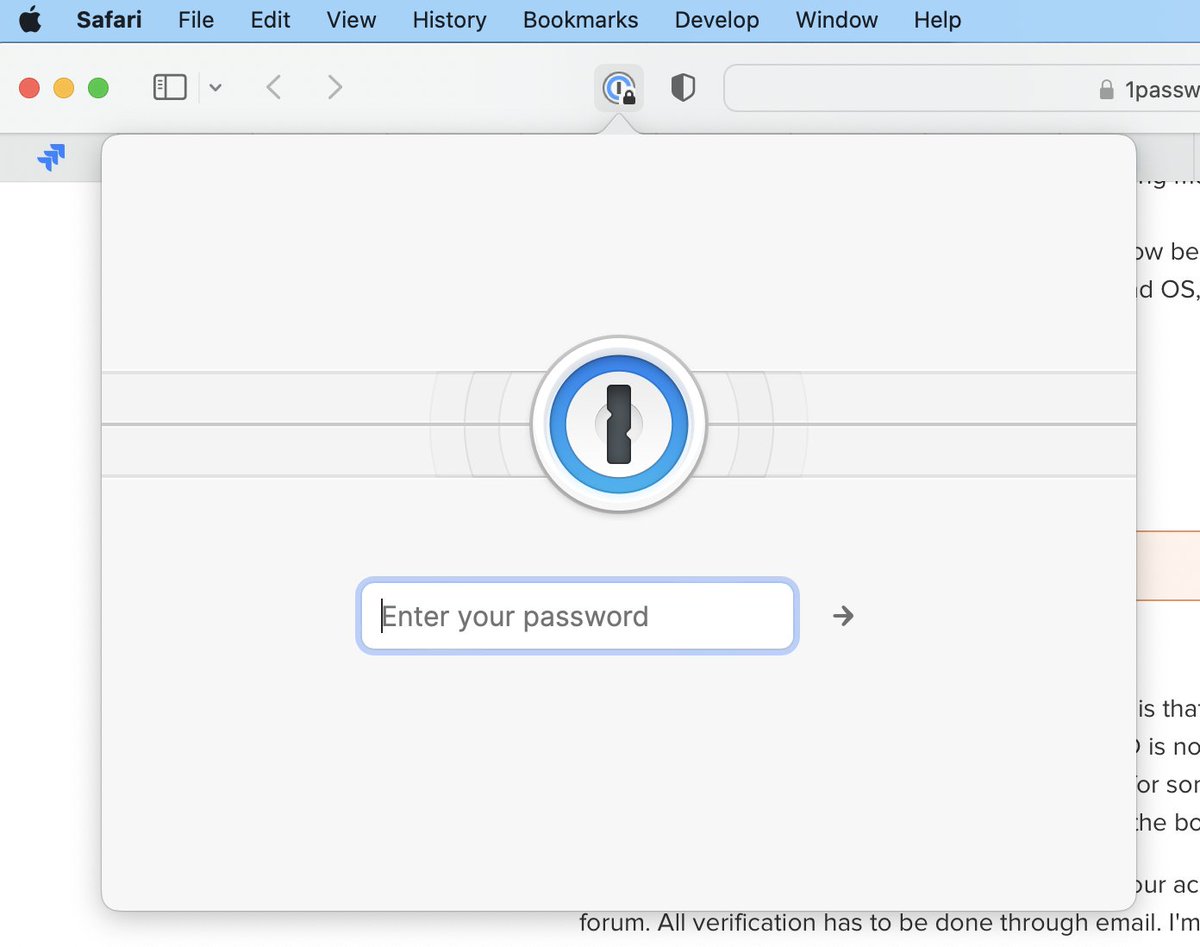
Task: Click the lock icon in address bar
Action: [1106, 90]
